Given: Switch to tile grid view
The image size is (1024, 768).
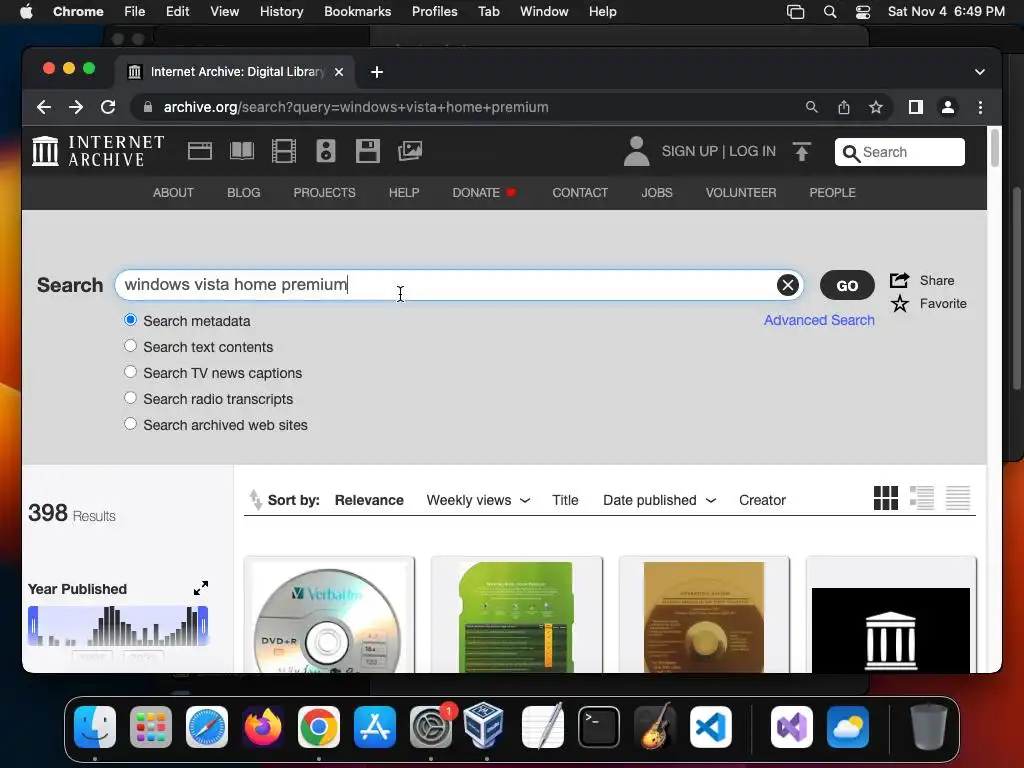Looking at the screenshot, I should tap(886, 498).
